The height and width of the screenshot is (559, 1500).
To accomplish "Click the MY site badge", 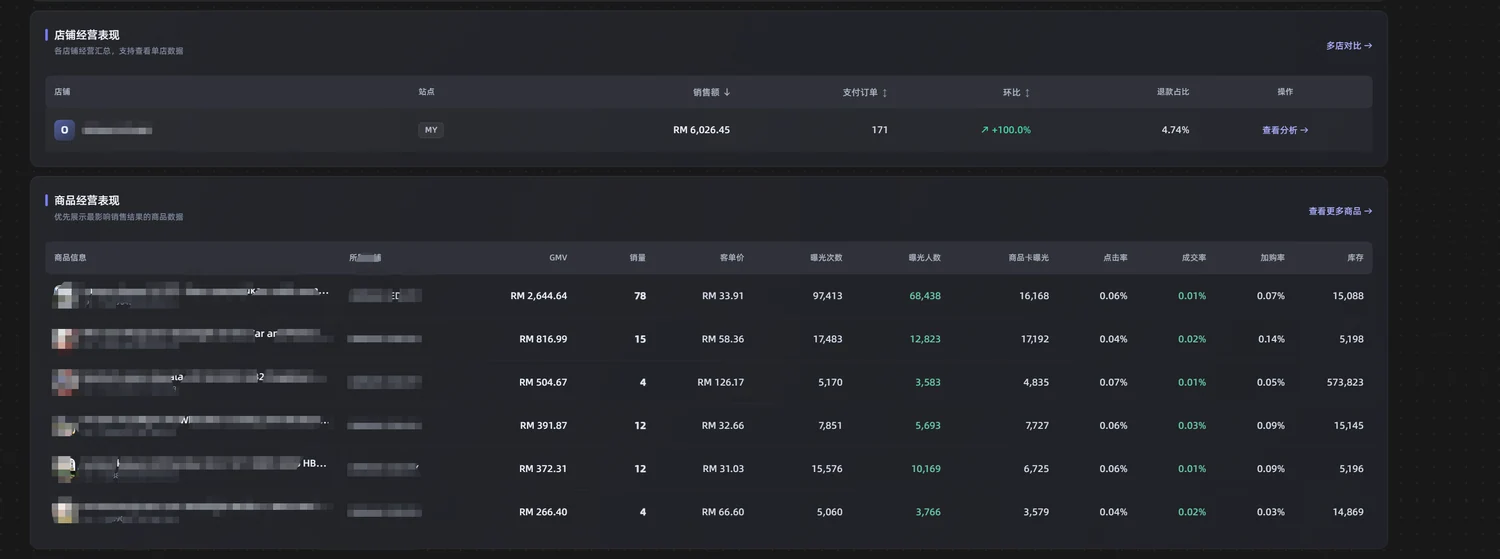I will point(431,130).
